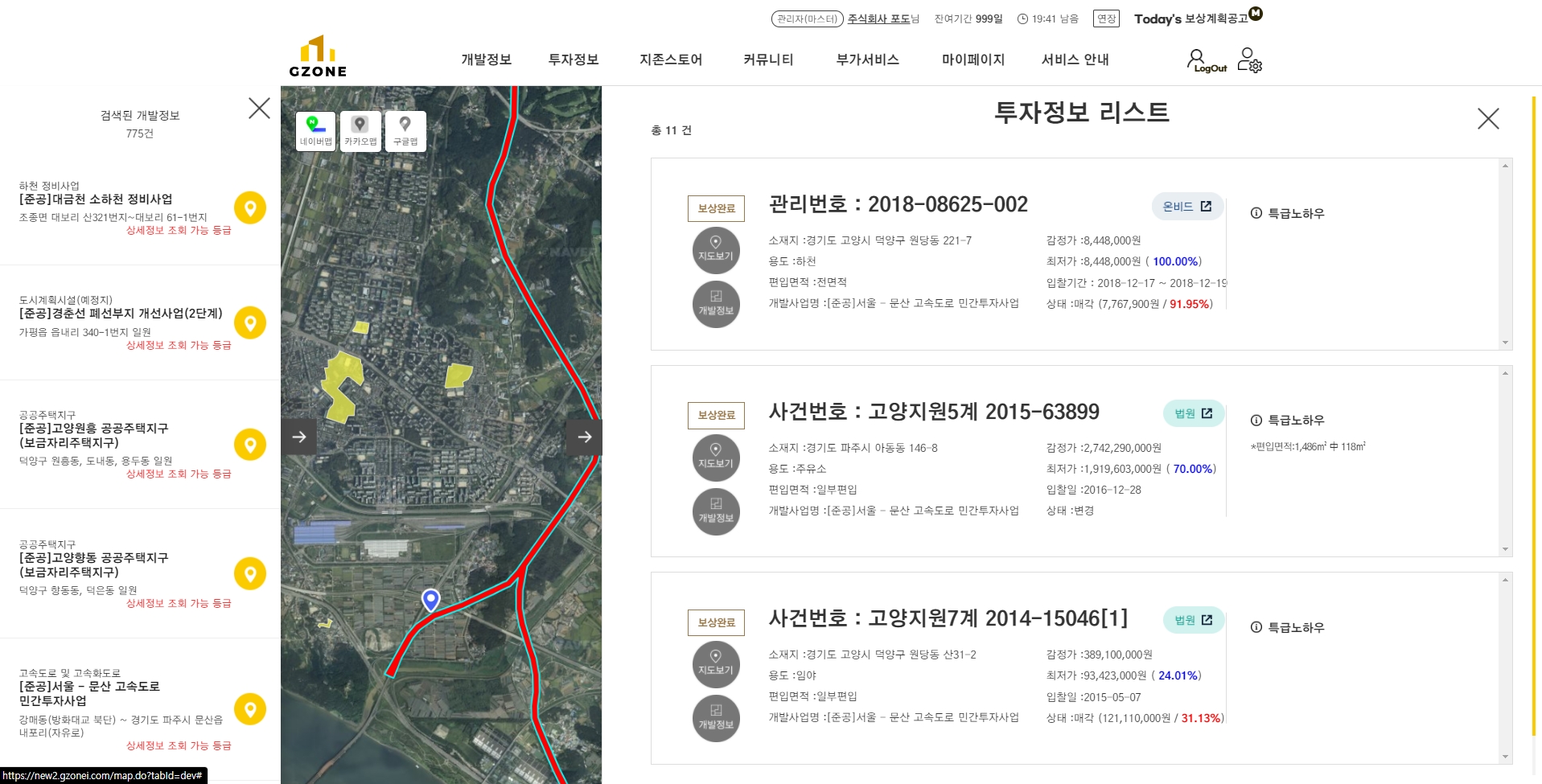Open the 마이페이지 menu
This screenshot has width=1542, height=784.
(973, 60)
